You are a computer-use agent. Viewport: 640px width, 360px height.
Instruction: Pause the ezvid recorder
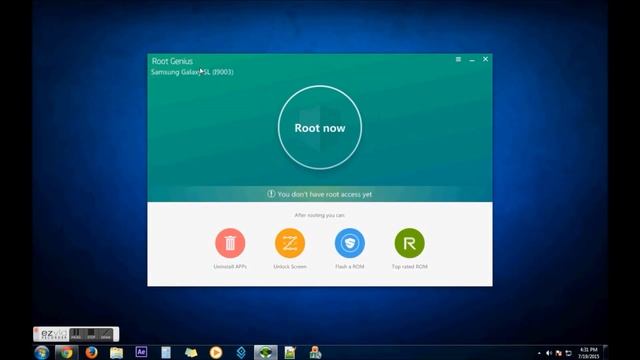click(x=76, y=334)
